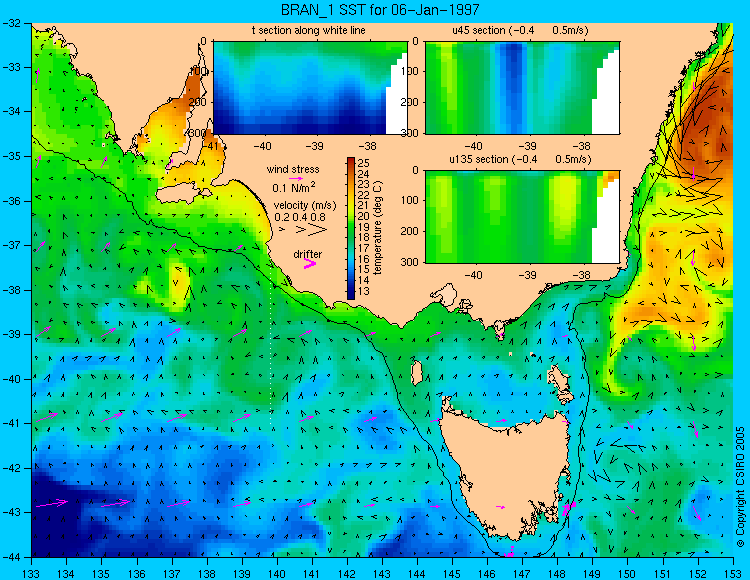Click the title 'BRAN_1 SST for 06-Jan-1997'
This screenshot has height=580, width=750.
(x=379, y=9)
